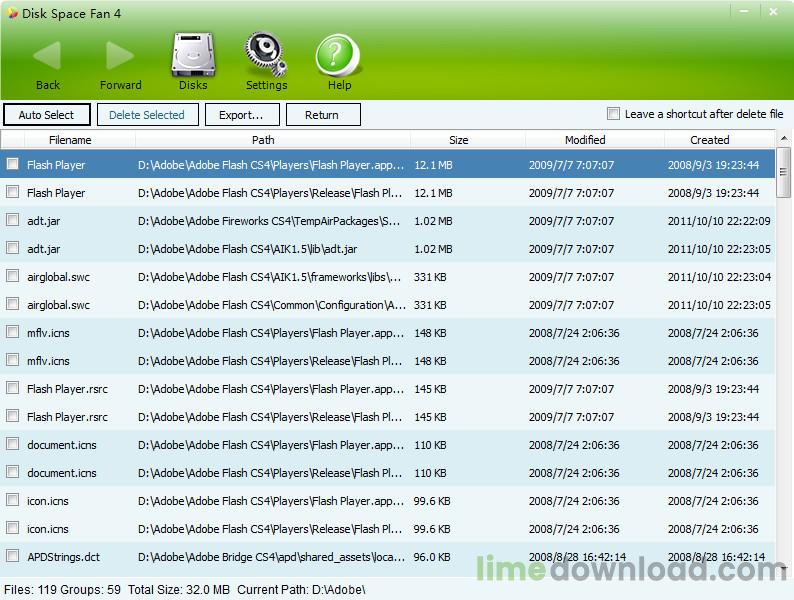Click the Back arrow icon
Screen dimensions: 794x600
pos(47,56)
